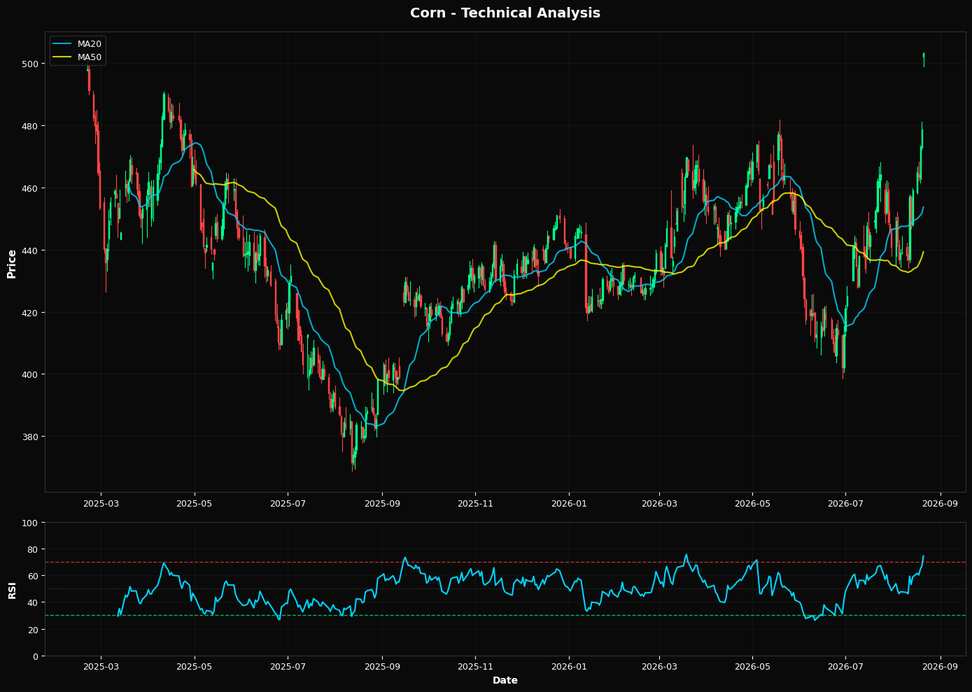Click the 100 tick on the RSI axis
The width and height of the screenshot is (972, 692).
30,523
